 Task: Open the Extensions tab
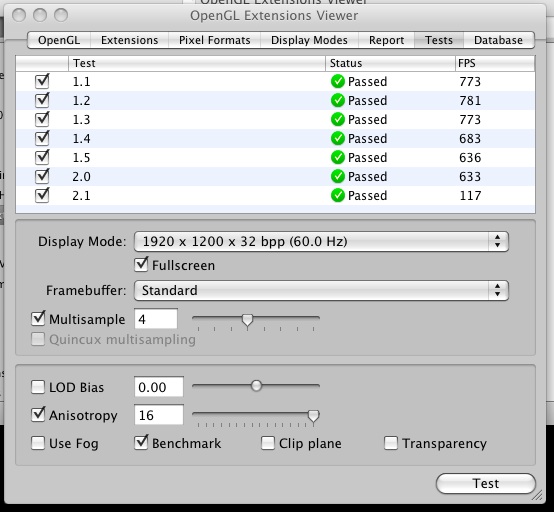129,40
